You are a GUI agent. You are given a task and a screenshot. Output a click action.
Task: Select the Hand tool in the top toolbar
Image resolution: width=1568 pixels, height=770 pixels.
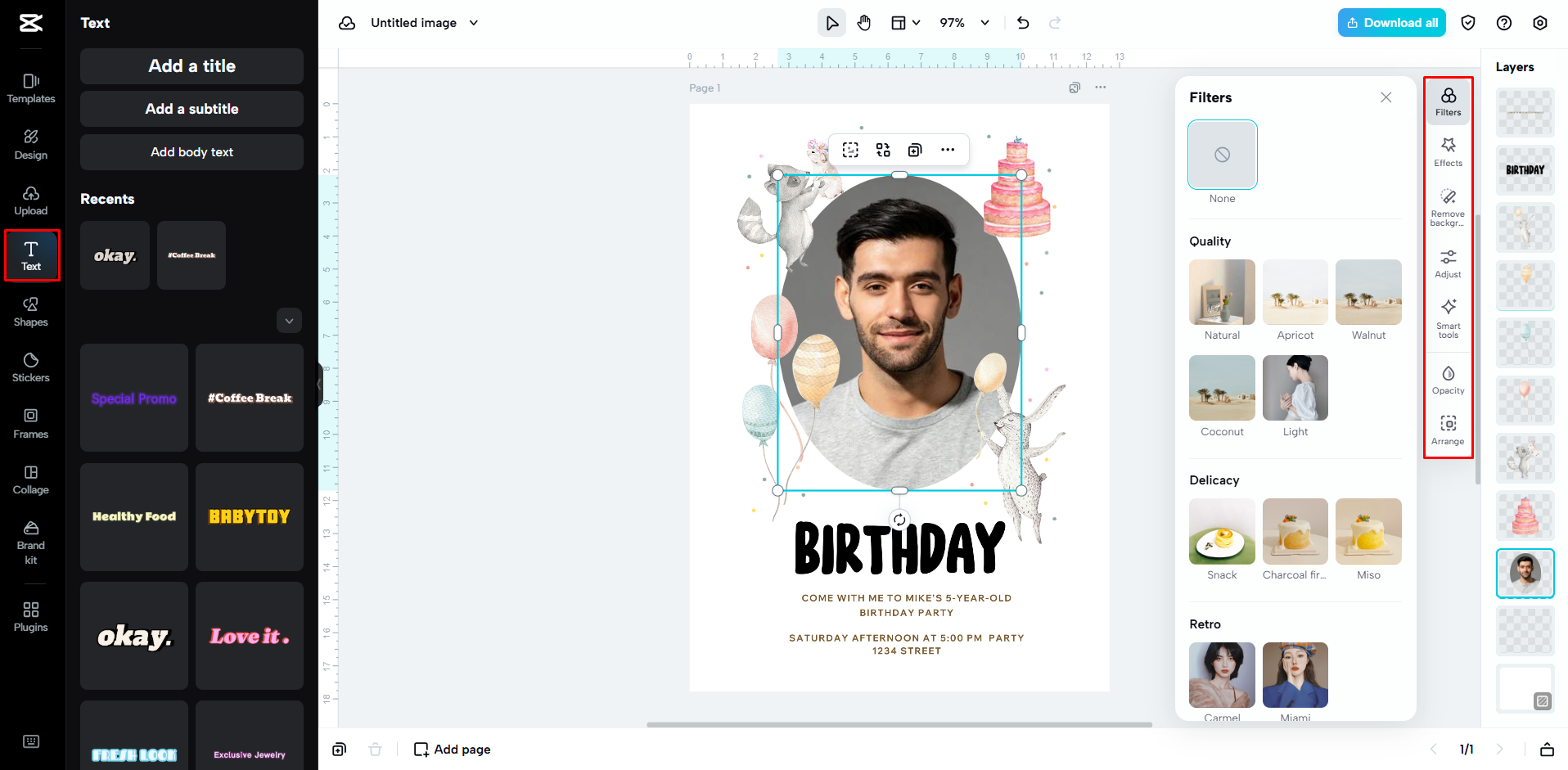point(863,22)
